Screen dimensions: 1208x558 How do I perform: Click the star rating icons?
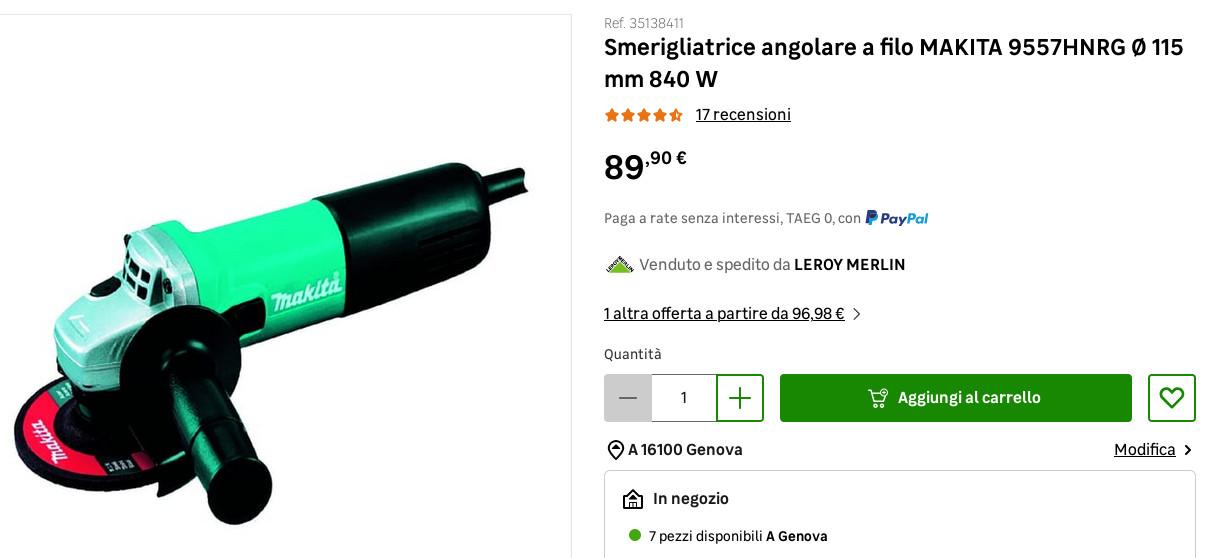tap(644, 115)
